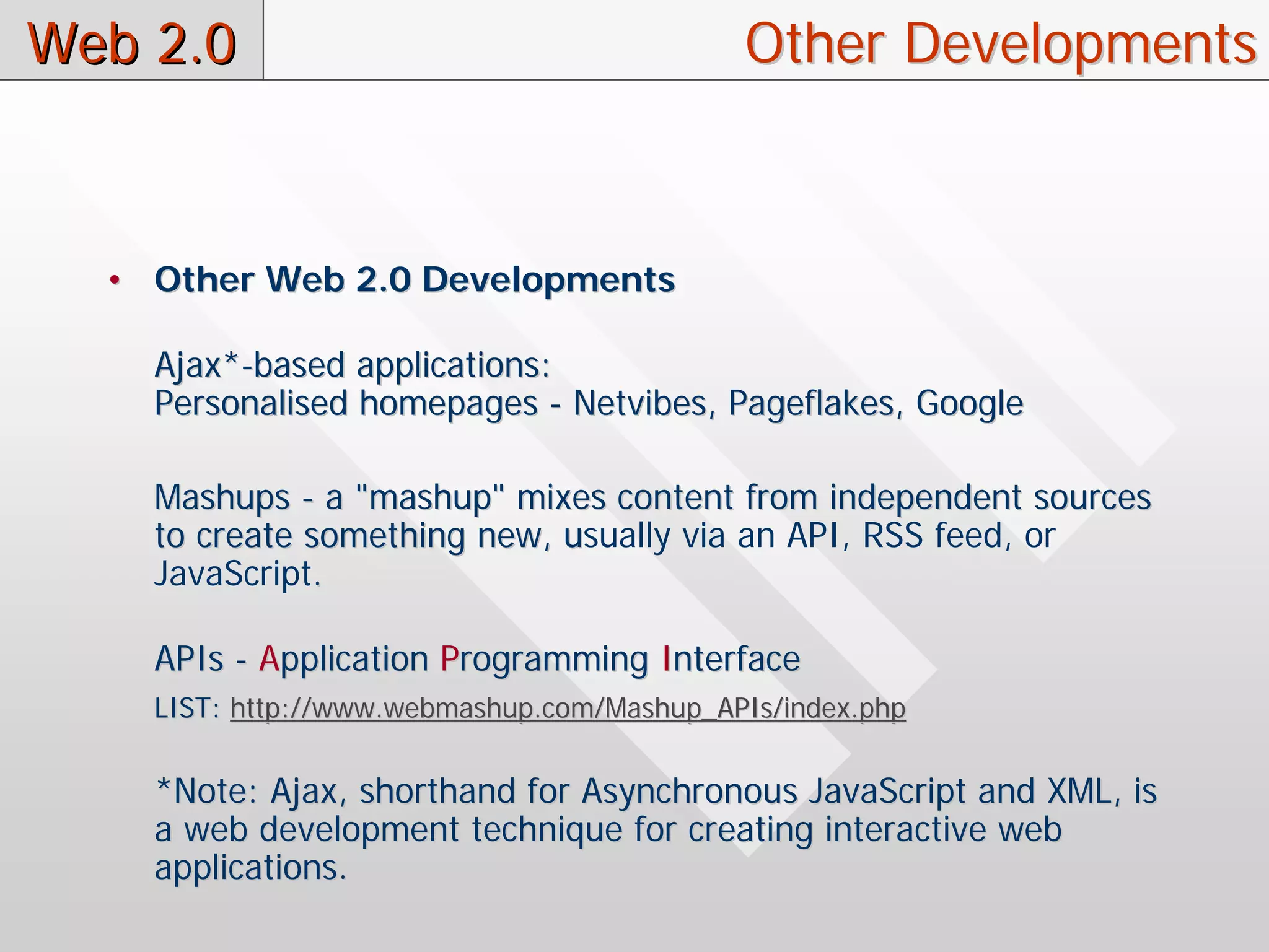
Task: Click the red 'A' in Application
Action: coord(268,659)
